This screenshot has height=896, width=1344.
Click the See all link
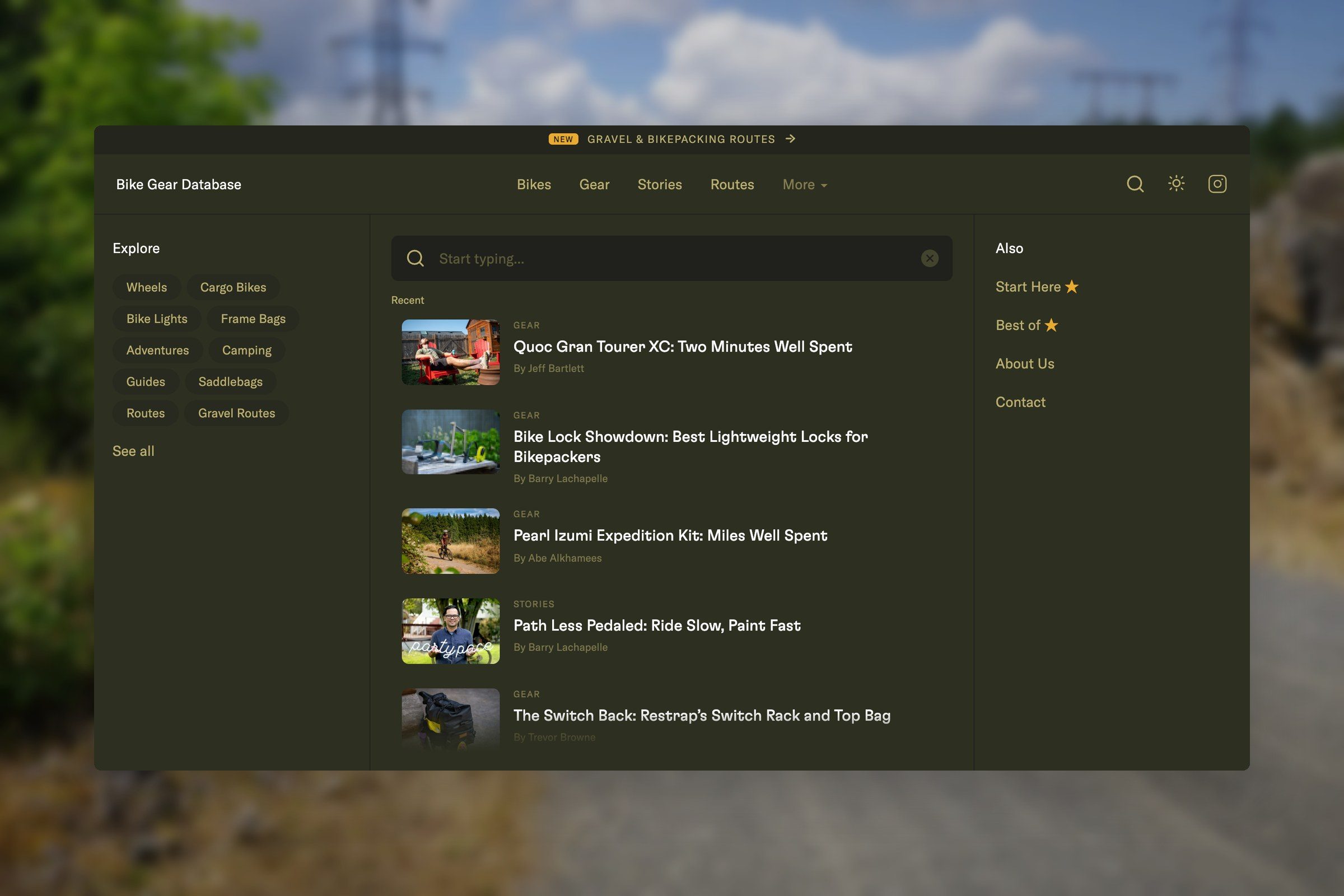click(133, 451)
